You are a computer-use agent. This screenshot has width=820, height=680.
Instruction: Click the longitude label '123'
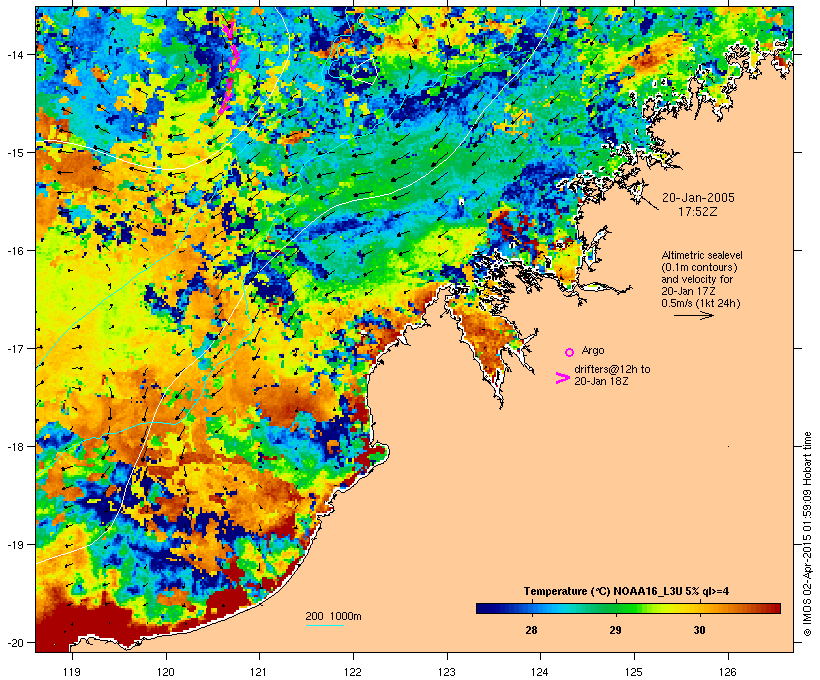coord(447,672)
